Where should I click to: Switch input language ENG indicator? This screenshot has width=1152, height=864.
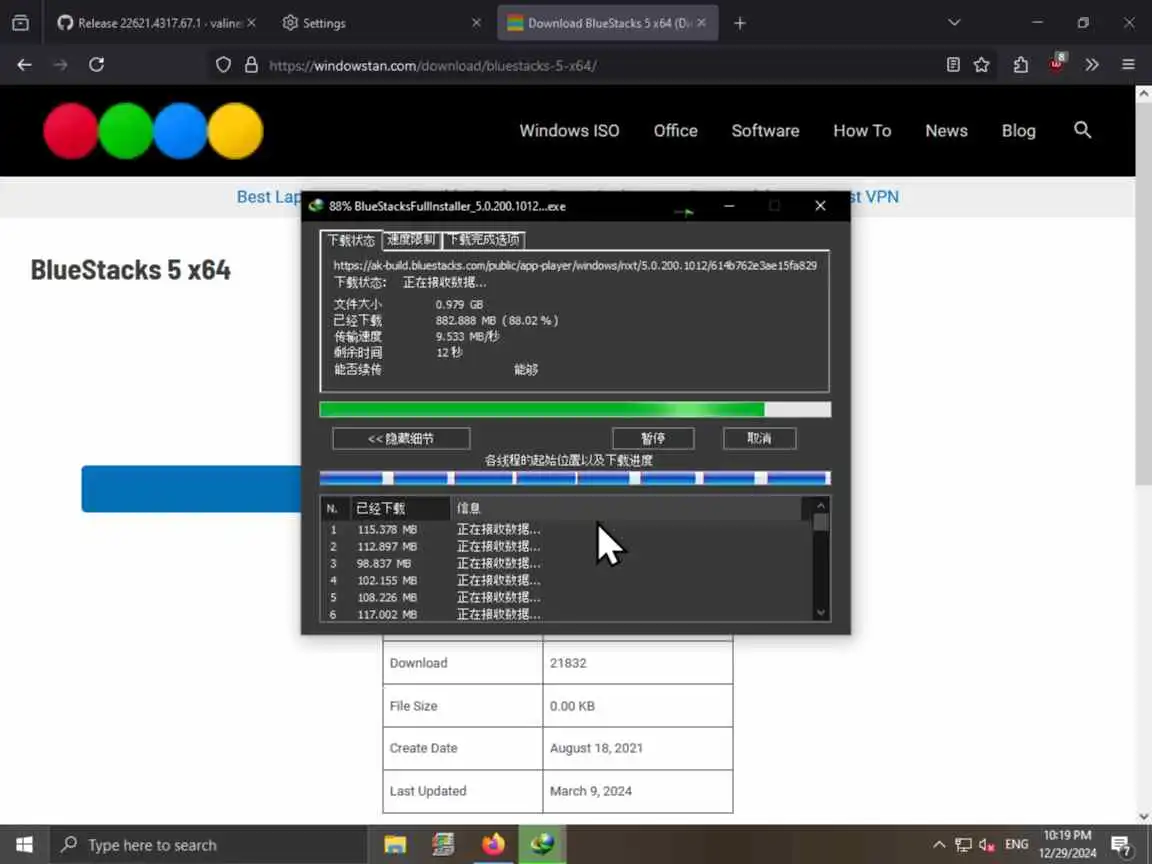[x=1017, y=844]
